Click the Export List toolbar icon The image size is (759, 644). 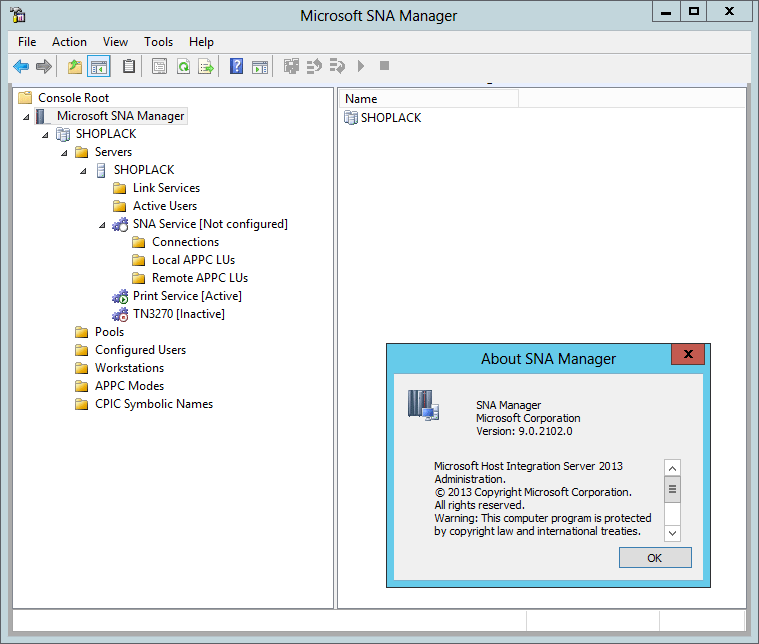click(206, 66)
